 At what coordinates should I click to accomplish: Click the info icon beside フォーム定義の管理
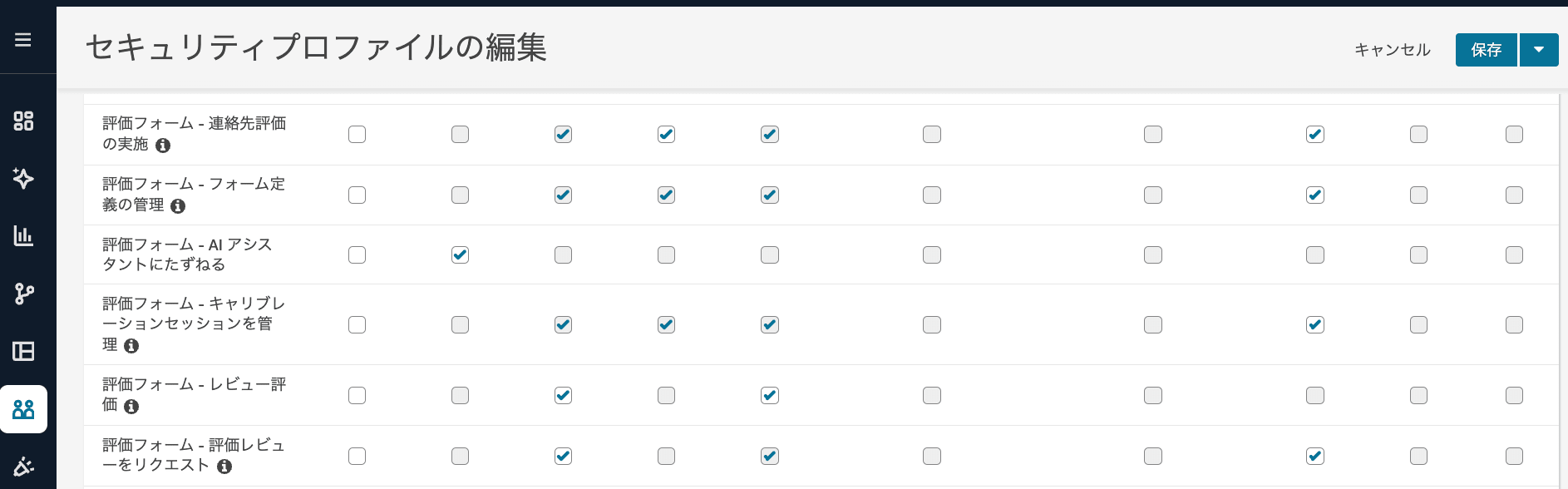[x=178, y=206]
